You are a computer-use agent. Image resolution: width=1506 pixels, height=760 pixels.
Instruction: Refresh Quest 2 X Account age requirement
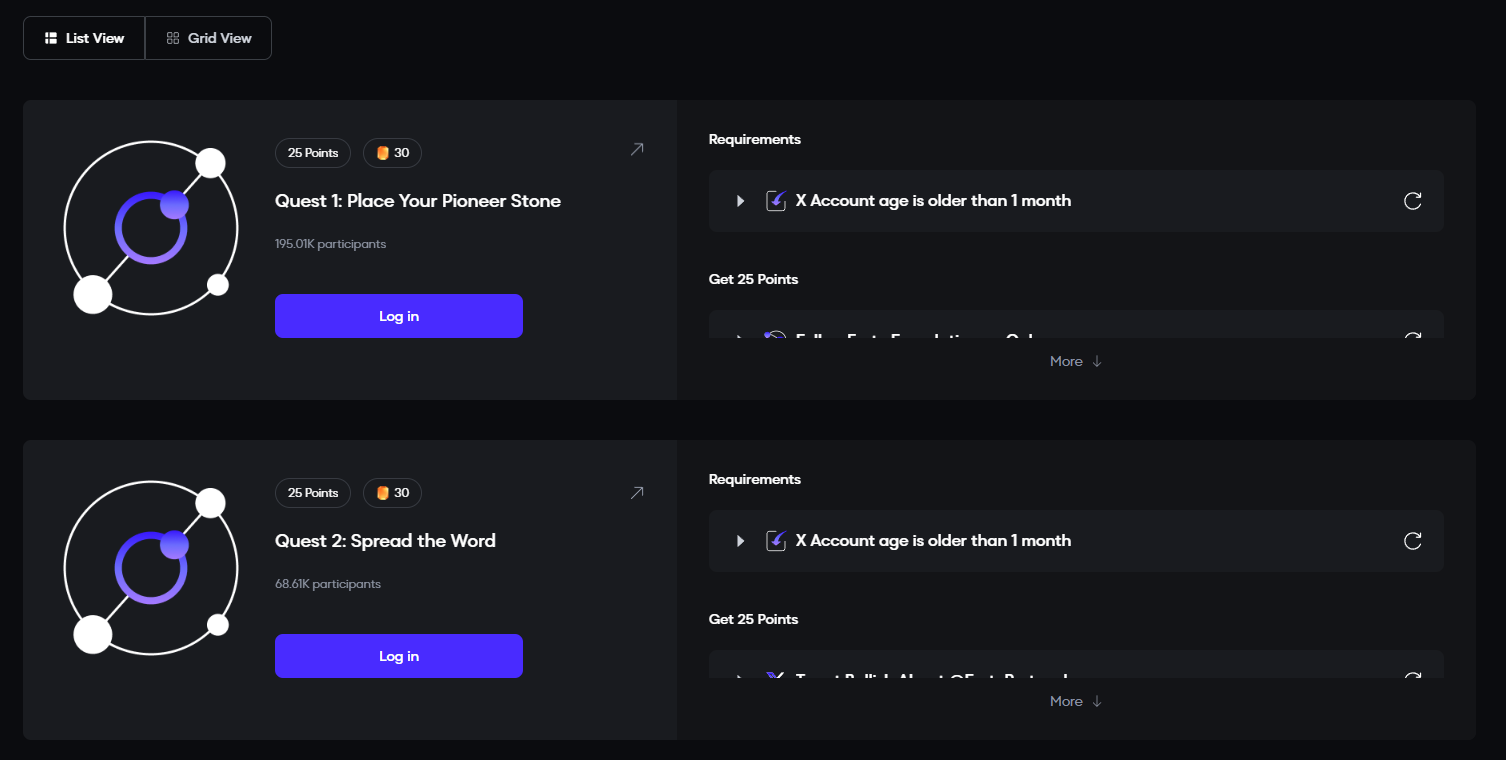click(x=1413, y=541)
